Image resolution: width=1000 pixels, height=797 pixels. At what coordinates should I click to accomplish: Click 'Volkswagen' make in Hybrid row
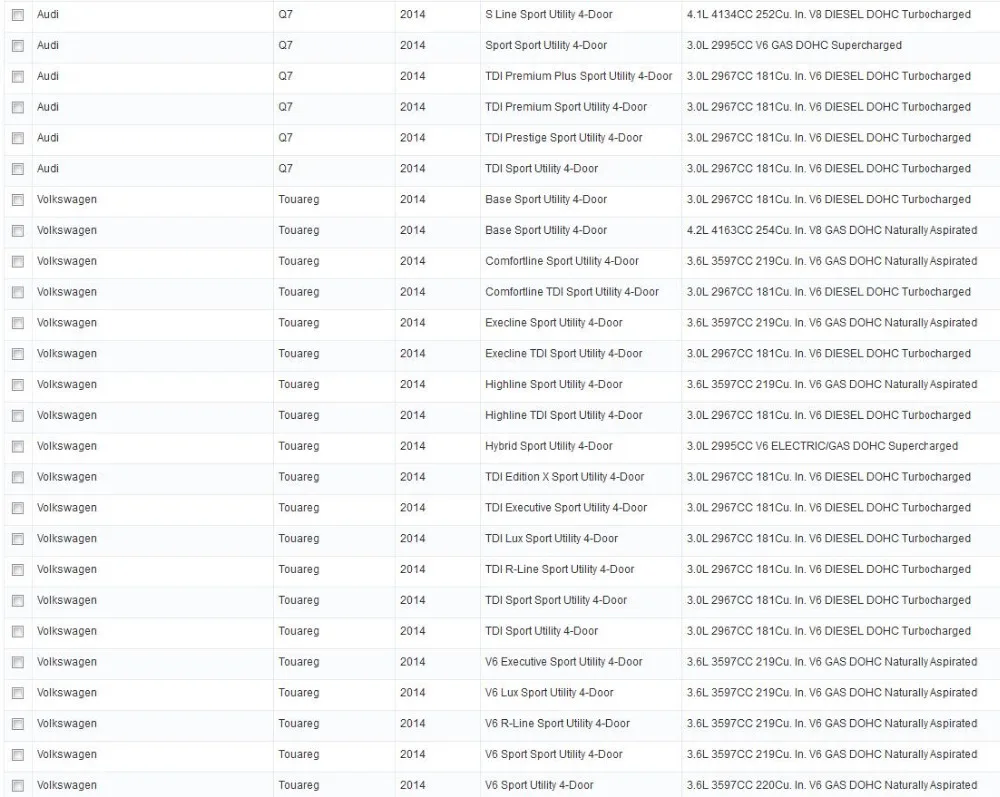(x=67, y=446)
